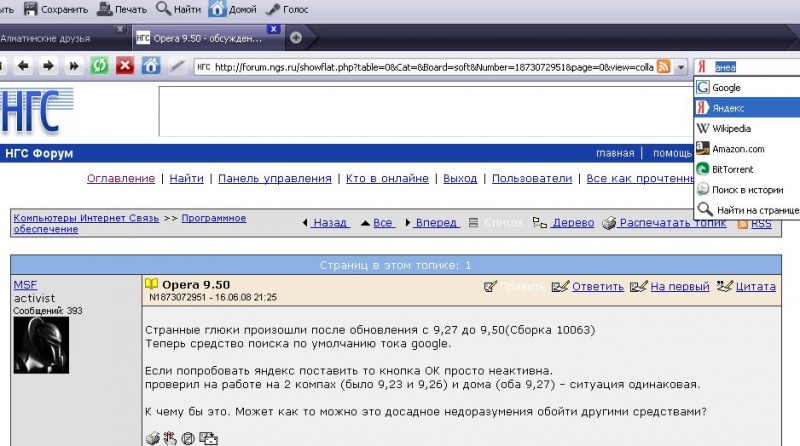Open the Панель управления link

coord(274,178)
